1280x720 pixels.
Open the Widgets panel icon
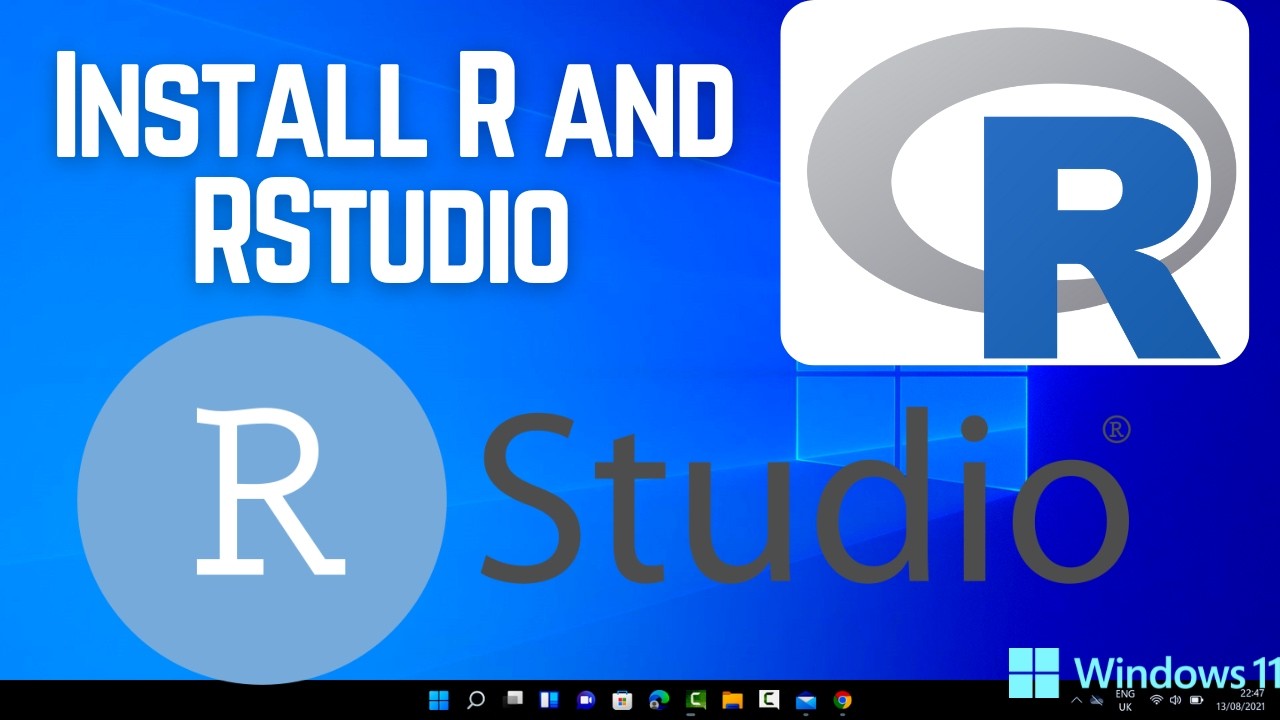[x=549, y=700]
